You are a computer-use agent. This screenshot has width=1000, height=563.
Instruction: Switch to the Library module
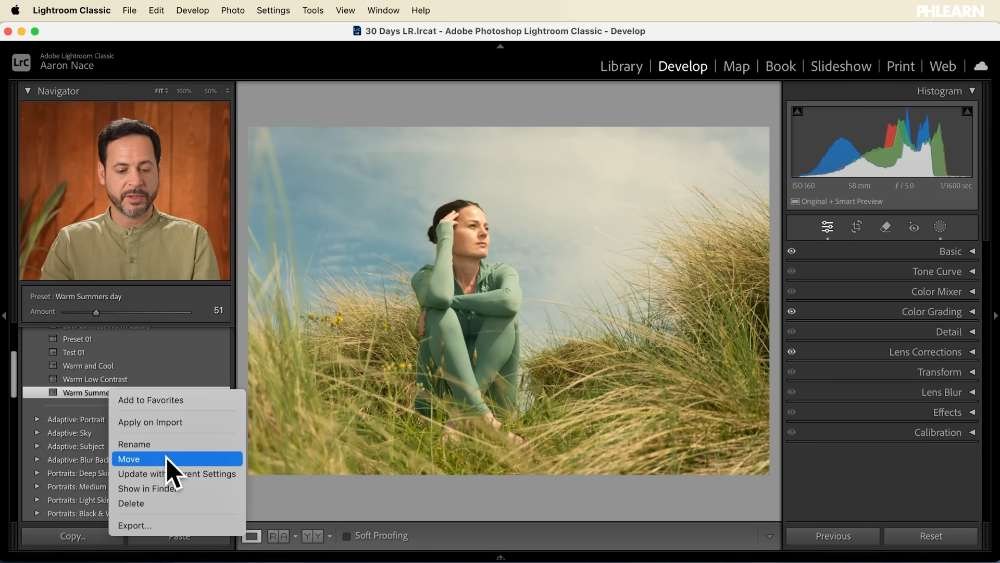pyautogui.click(x=621, y=66)
